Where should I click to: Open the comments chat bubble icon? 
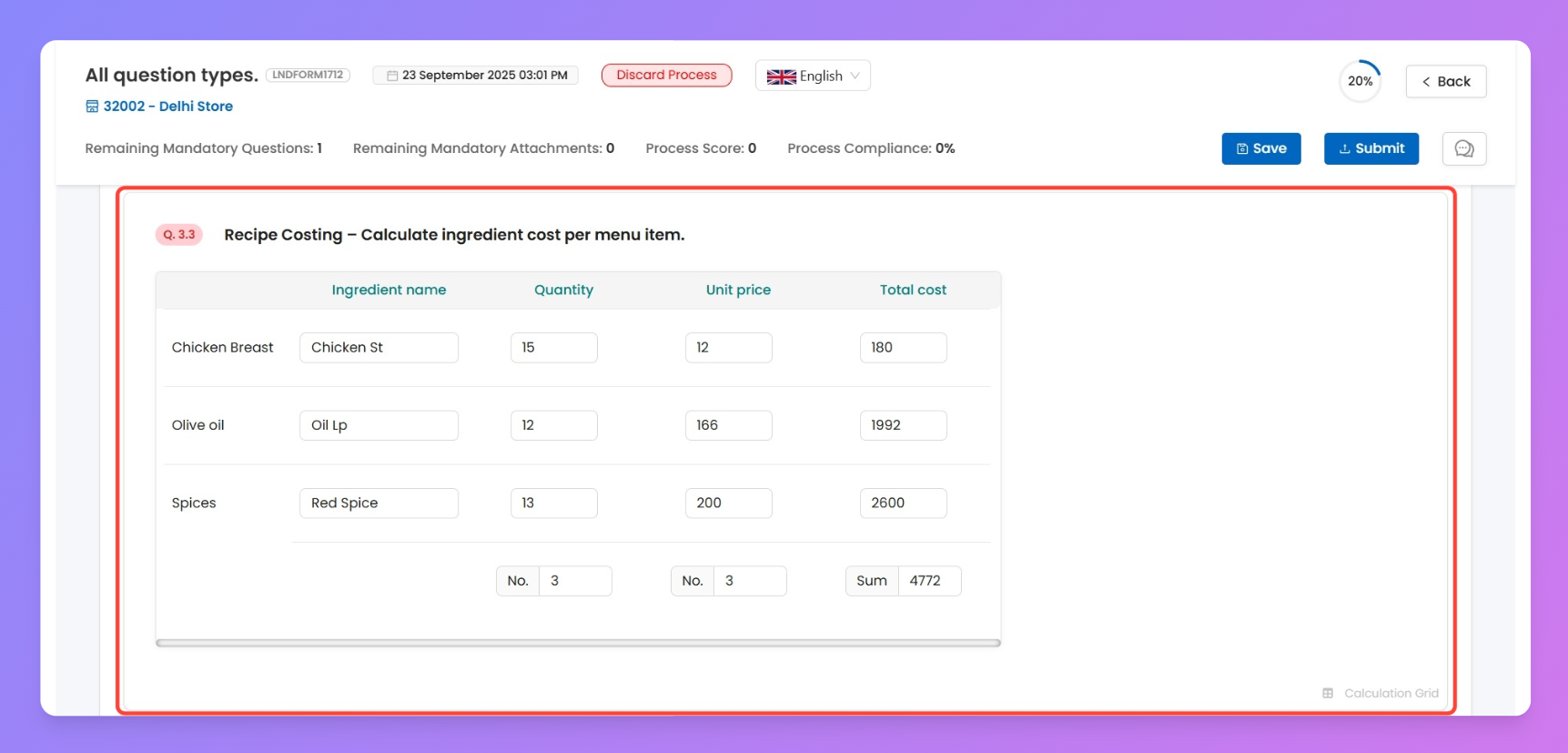tap(1463, 148)
